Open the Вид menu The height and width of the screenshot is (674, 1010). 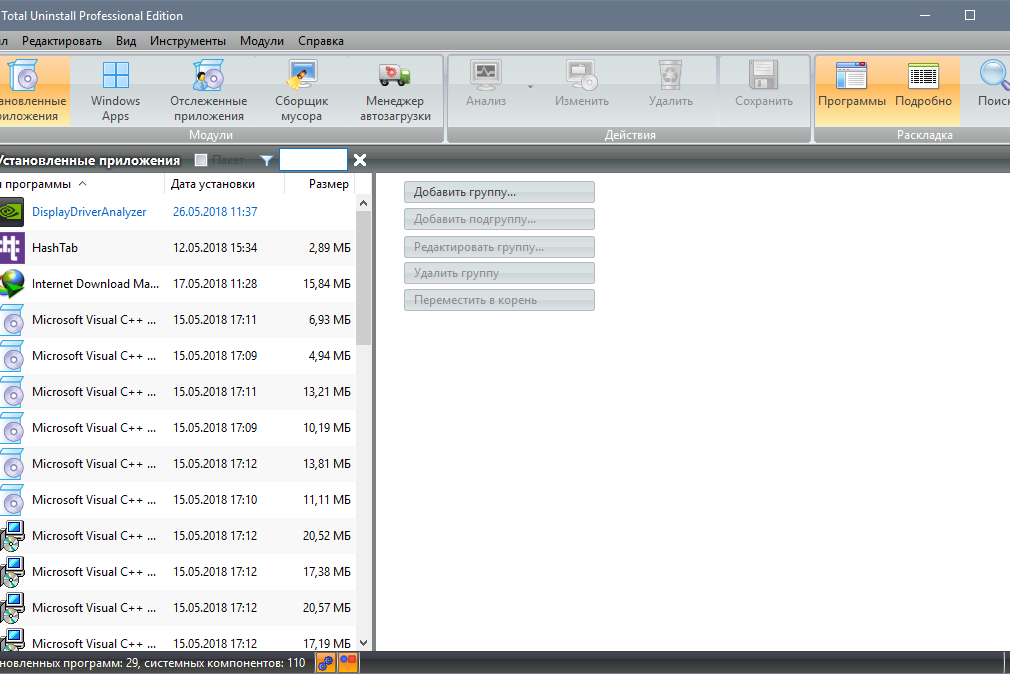click(126, 41)
